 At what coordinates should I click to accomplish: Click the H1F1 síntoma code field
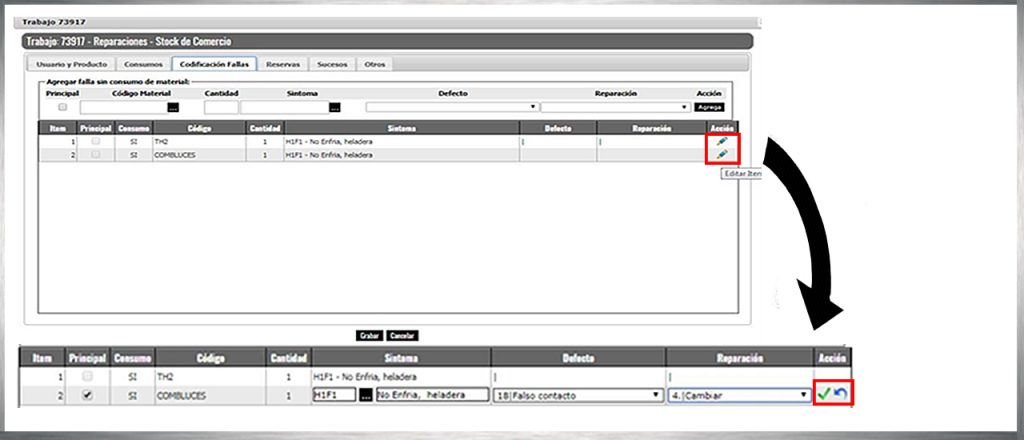[332, 395]
